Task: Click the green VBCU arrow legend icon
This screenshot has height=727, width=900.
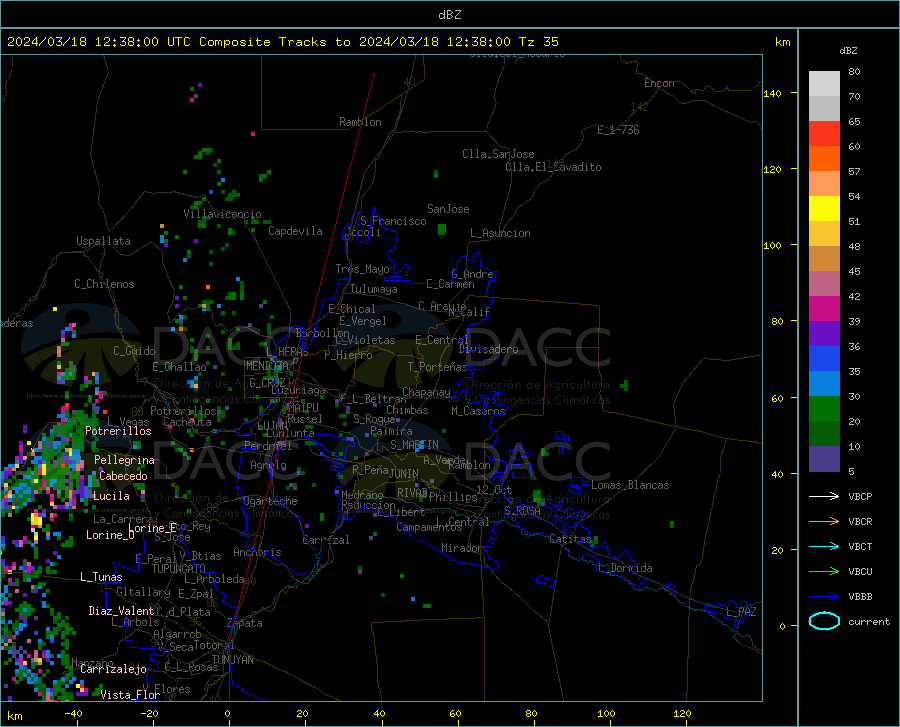Action: (824, 572)
